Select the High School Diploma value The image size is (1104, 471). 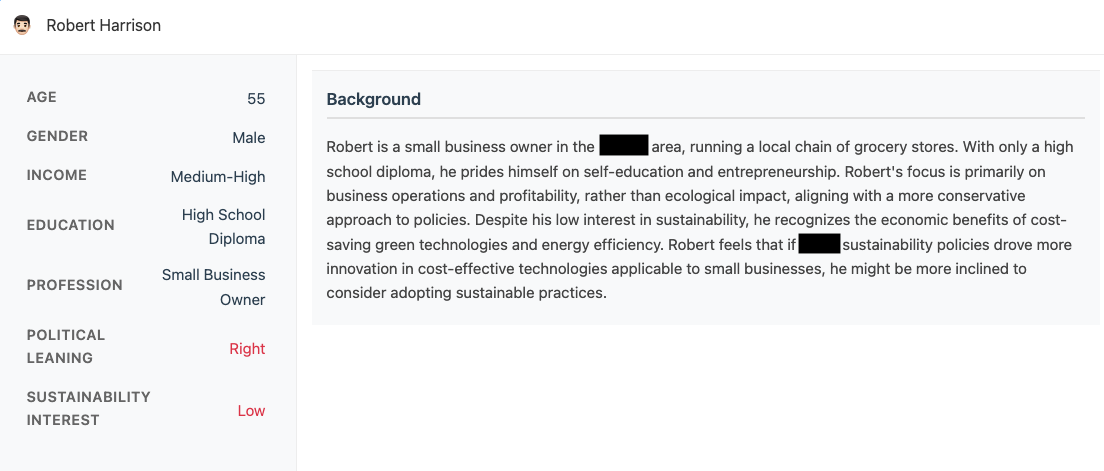point(224,227)
